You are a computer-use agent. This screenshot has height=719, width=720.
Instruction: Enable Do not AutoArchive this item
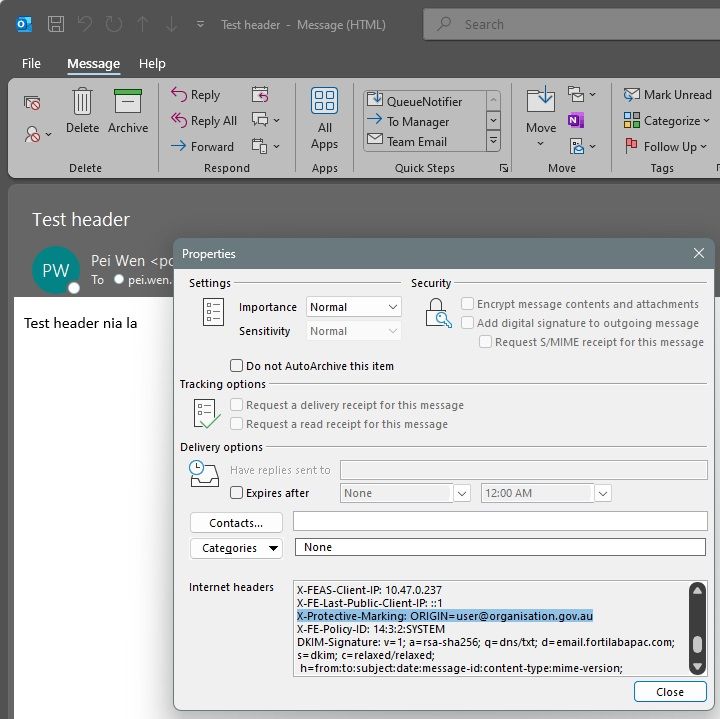point(237,366)
